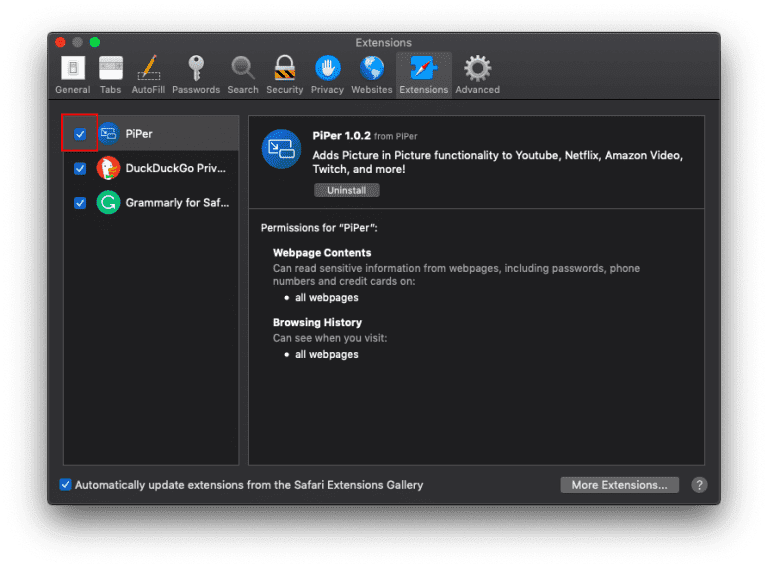Open the Security padlock pane

285,75
